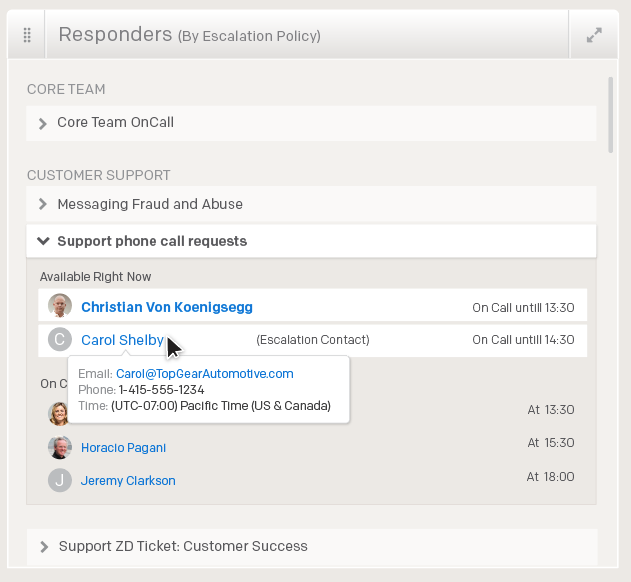Image resolution: width=631 pixels, height=582 pixels.
Task: Open Christian Von Koenigsegg's profile link
Action: point(167,307)
